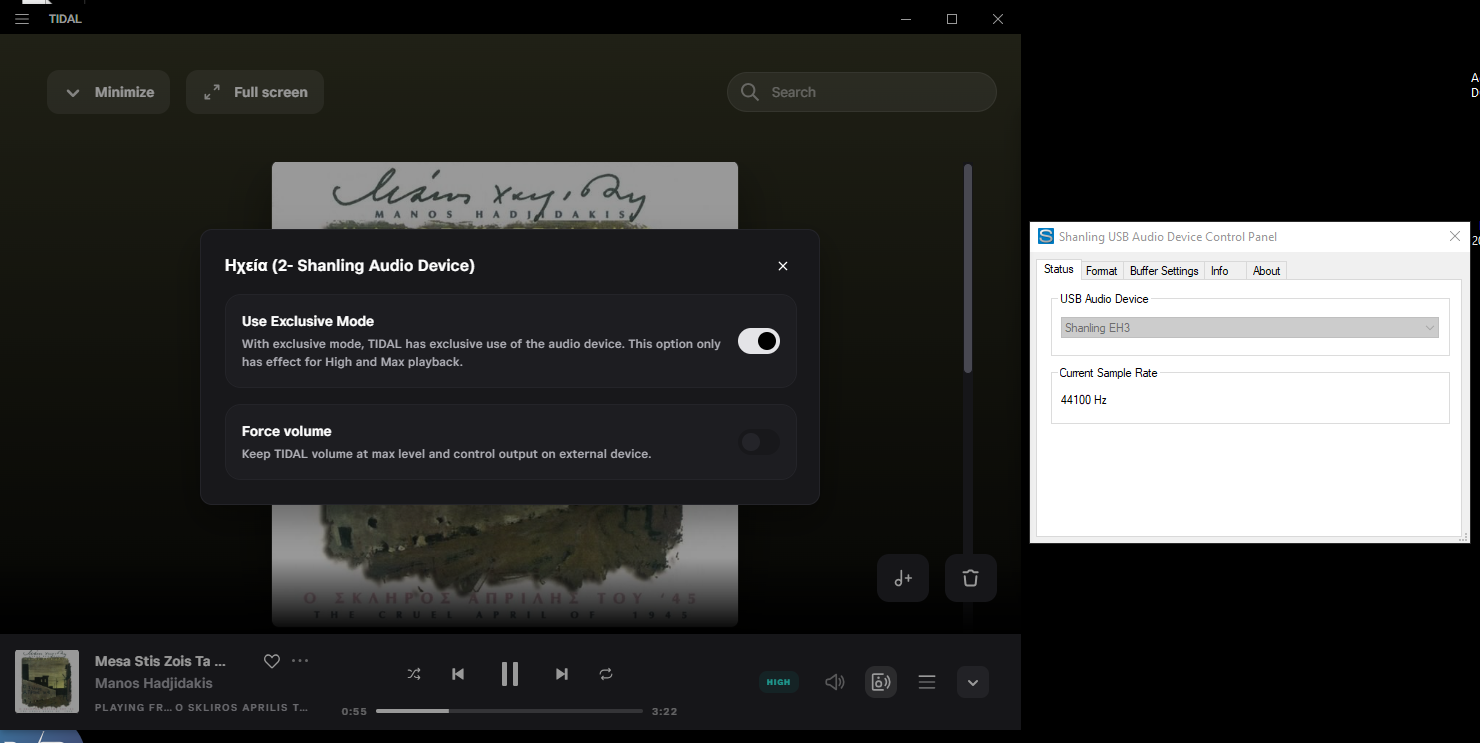Delete item using trash icon
The height and width of the screenshot is (743, 1480).
click(x=970, y=578)
